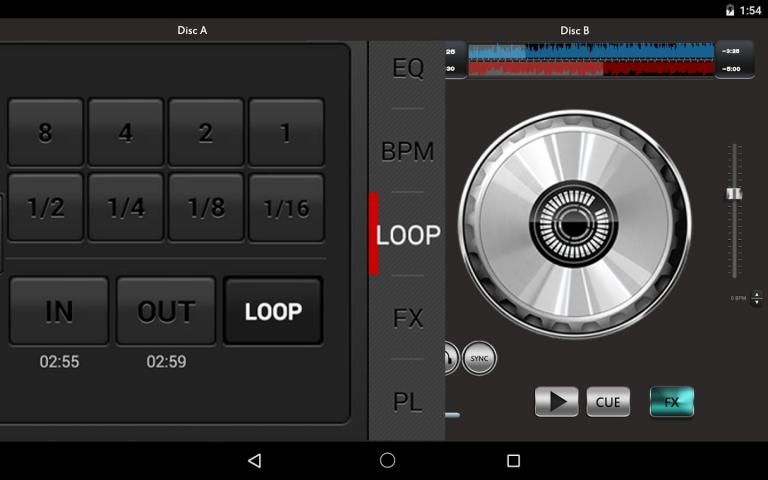Open the FX tab in the side menu
Viewport: 768px width, 480px height.
[x=408, y=318]
